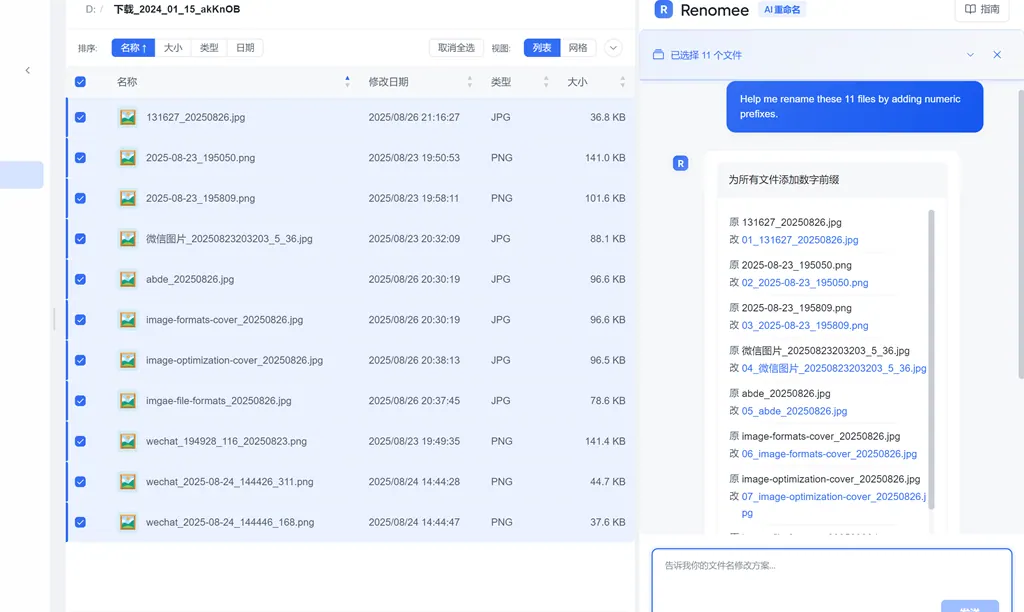Click image icon of abde_20250826.jpg
The width and height of the screenshot is (1024, 612).
[128, 279]
